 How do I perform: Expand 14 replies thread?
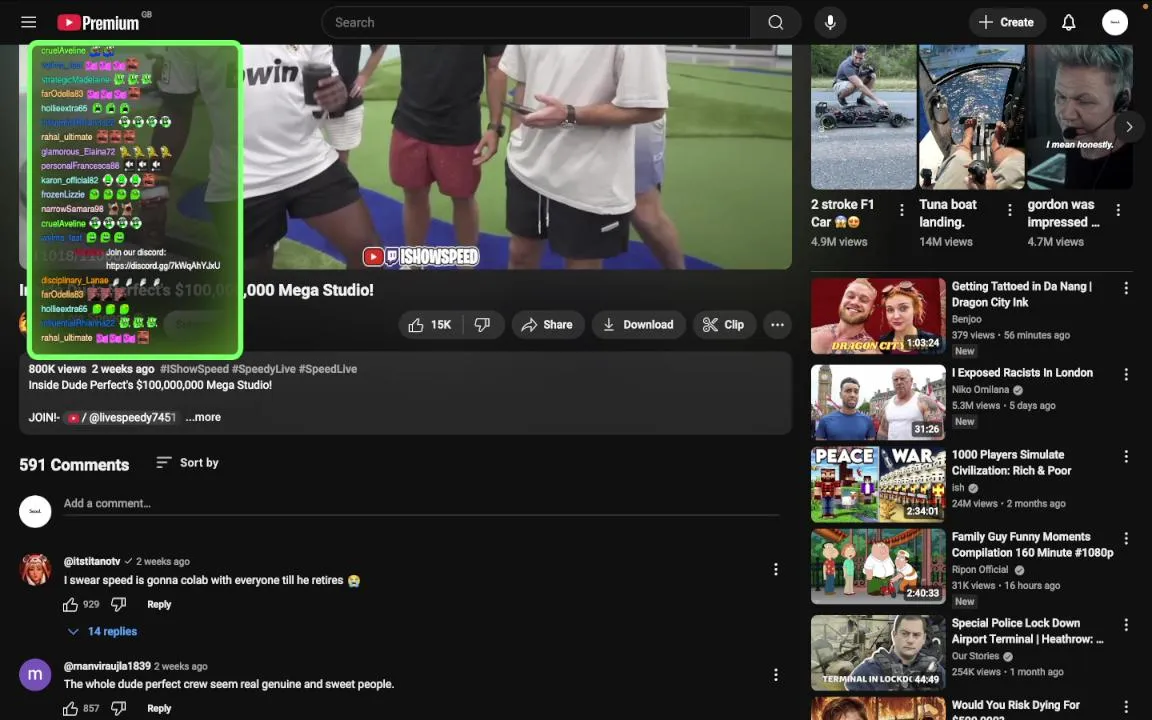(x=102, y=631)
